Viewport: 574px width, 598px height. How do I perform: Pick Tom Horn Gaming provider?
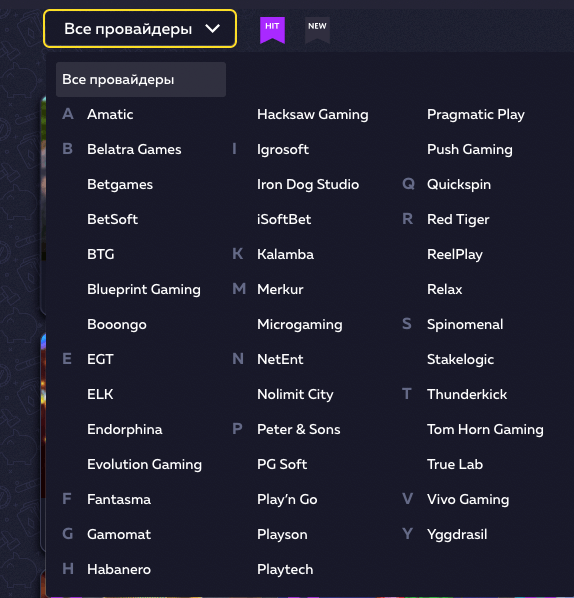point(485,429)
